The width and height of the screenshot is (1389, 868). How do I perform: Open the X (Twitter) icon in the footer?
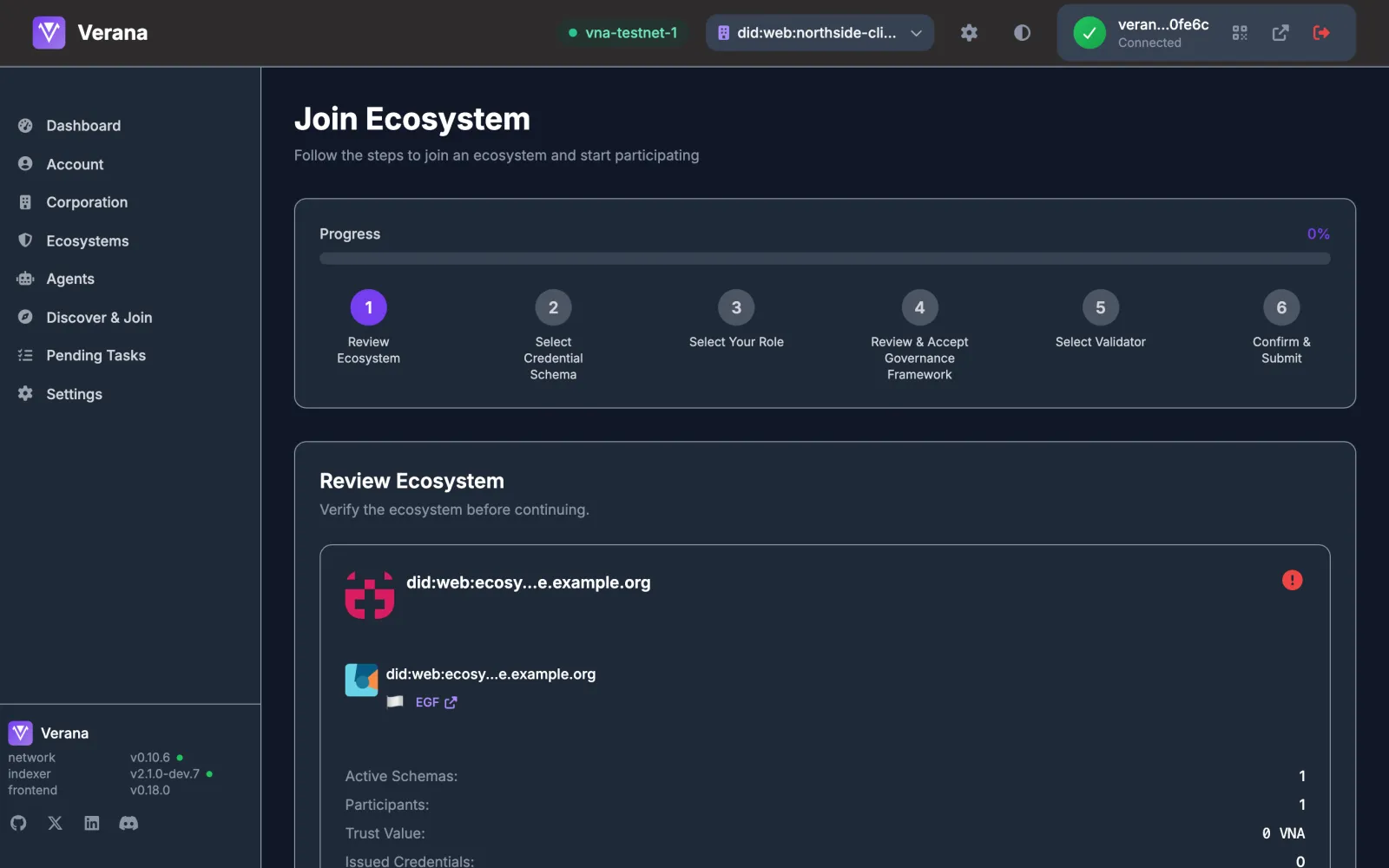point(55,823)
